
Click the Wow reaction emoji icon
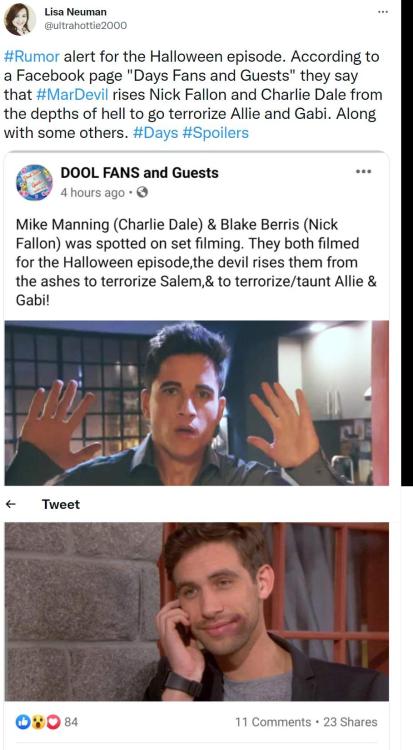coord(37,722)
